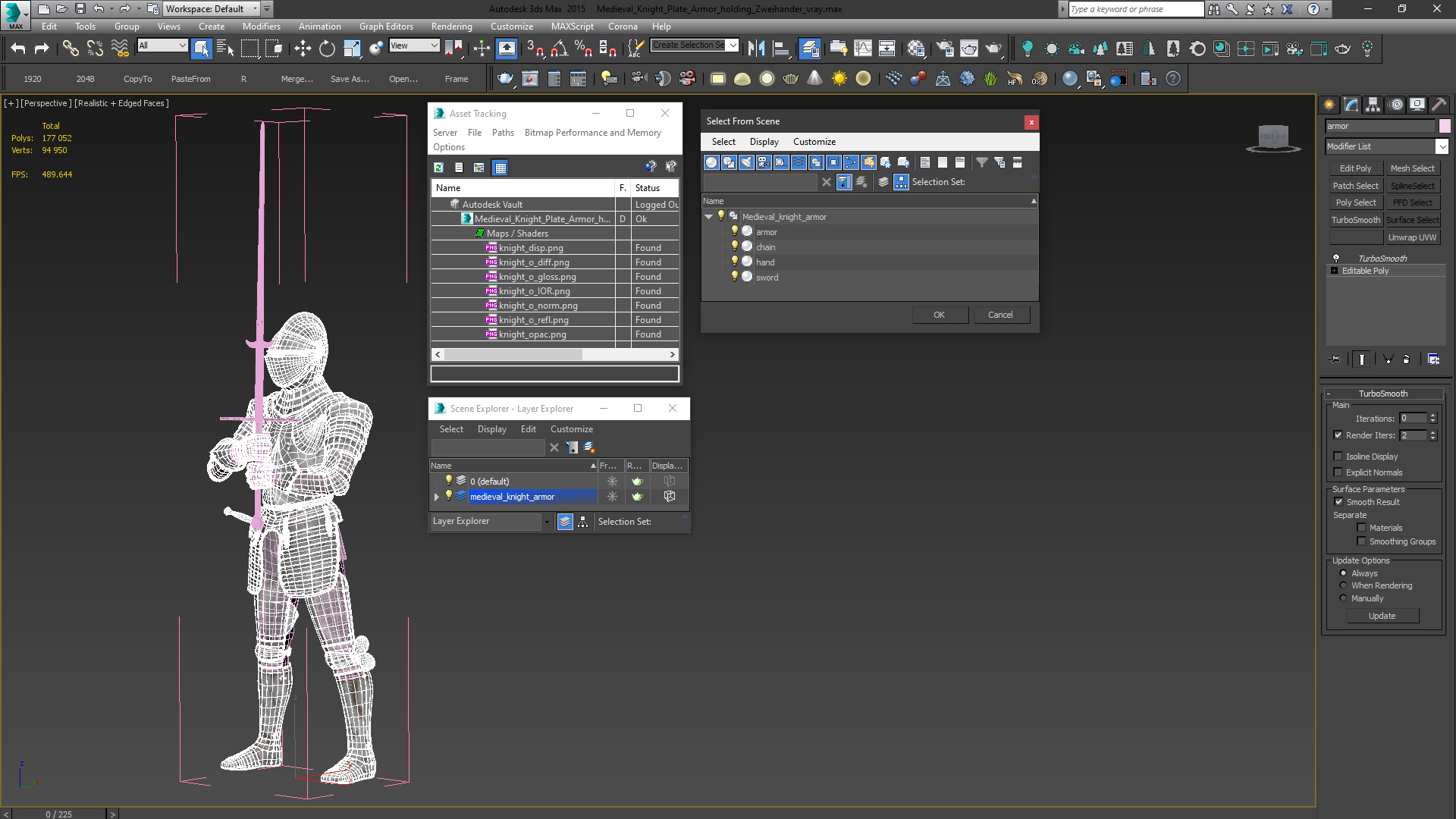The image size is (1456, 819).
Task: Click the Render teapot icon
Action: pyautogui.click(x=993, y=49)
